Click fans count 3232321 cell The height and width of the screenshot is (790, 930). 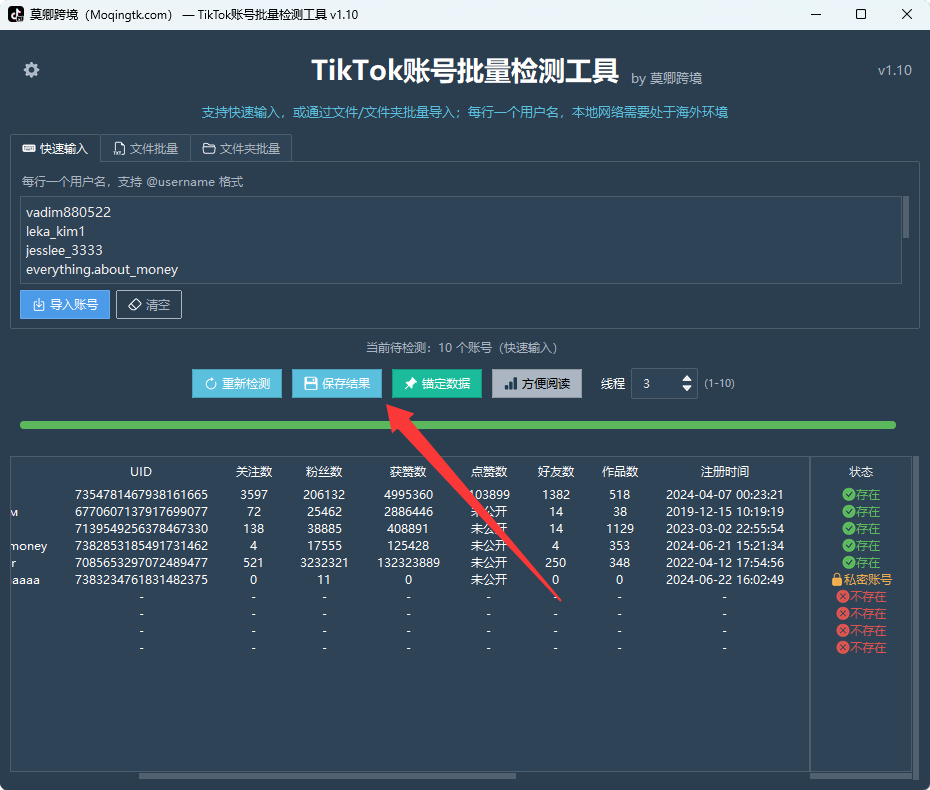click(324, 562)
